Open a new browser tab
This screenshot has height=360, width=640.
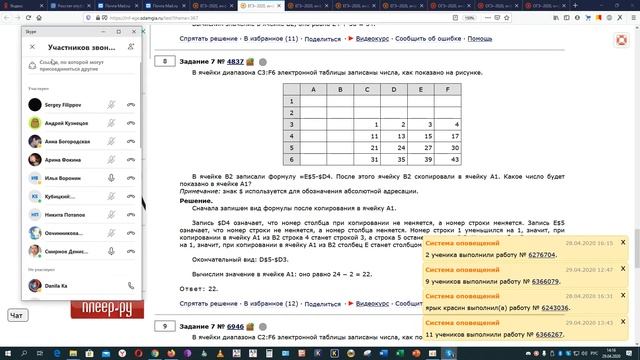(x=575, y=6)
